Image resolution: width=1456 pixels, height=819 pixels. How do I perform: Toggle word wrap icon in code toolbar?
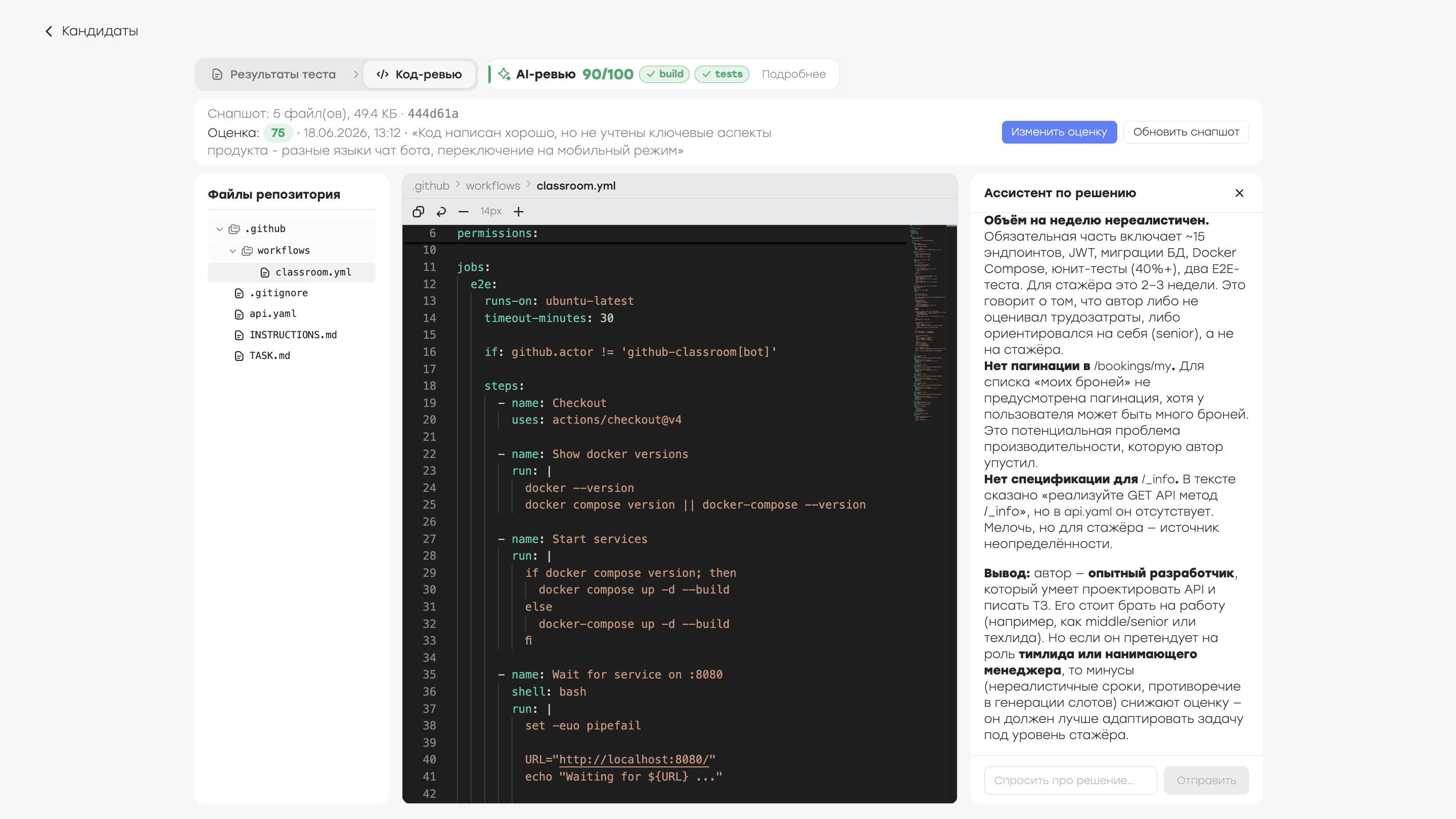[x=441, y=211]
